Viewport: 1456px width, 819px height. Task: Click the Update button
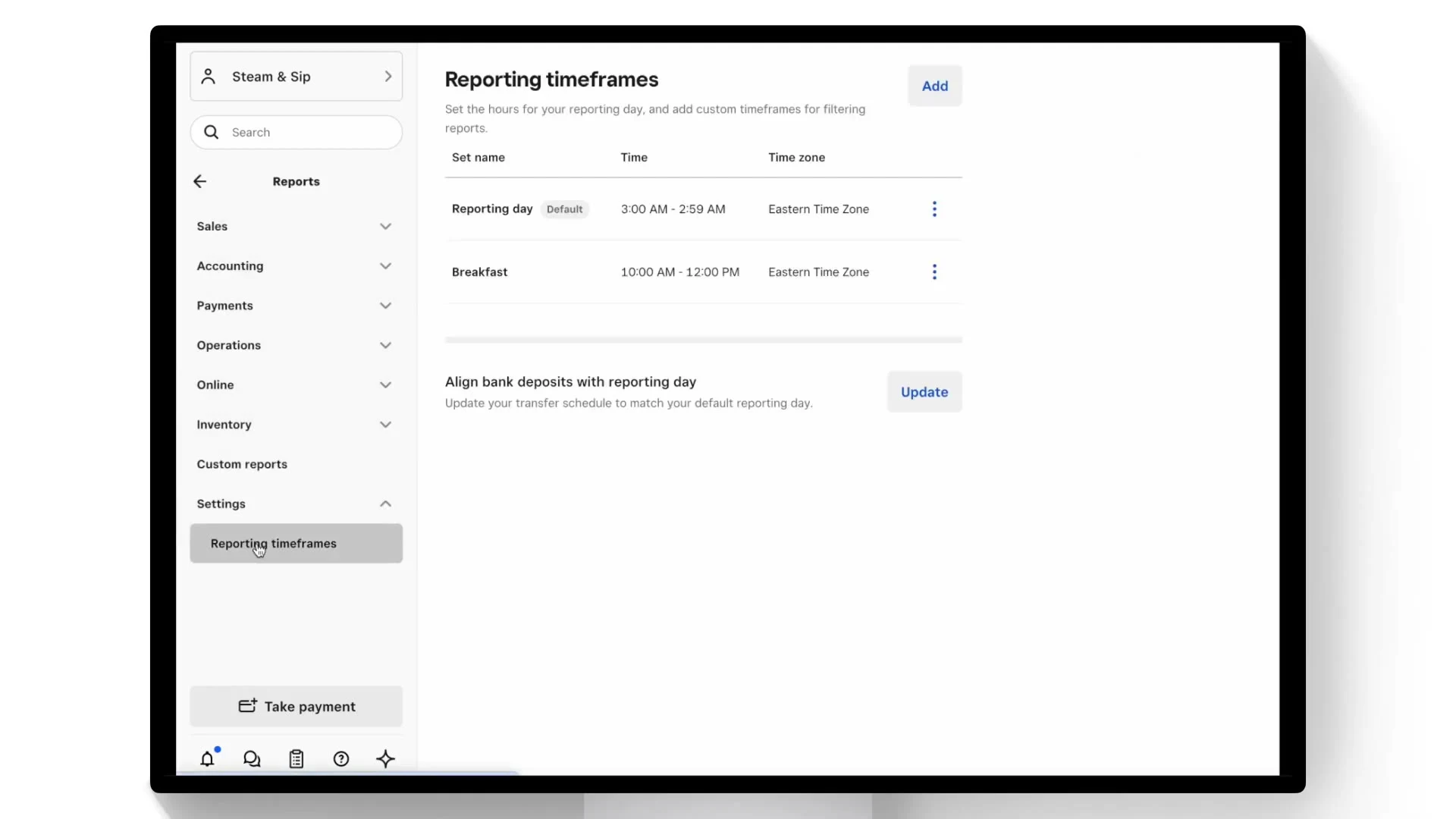tap(924, 392)
